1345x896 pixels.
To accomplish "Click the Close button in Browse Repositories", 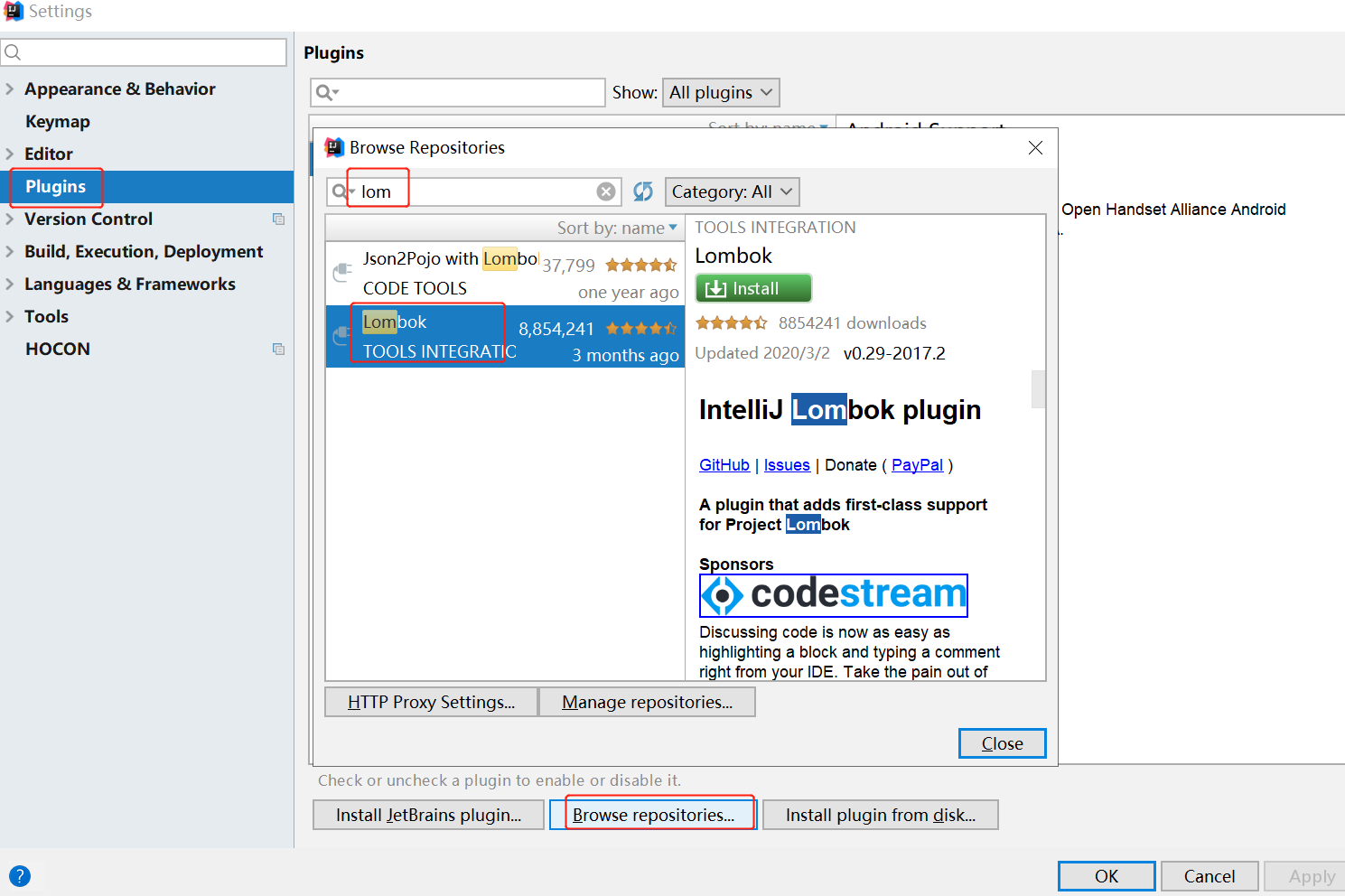I will 1003,743.
